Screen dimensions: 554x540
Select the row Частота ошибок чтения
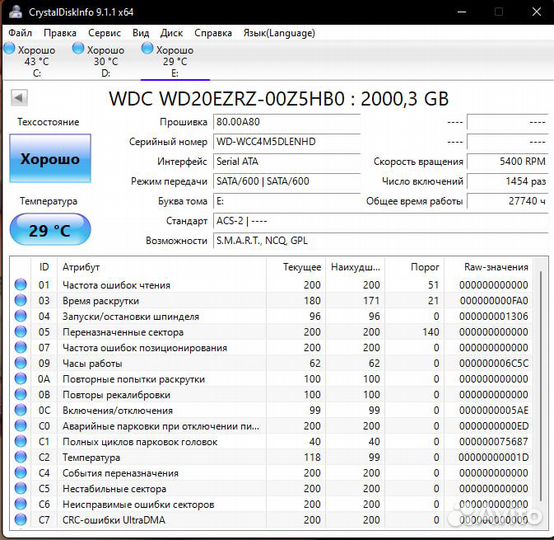271,284
